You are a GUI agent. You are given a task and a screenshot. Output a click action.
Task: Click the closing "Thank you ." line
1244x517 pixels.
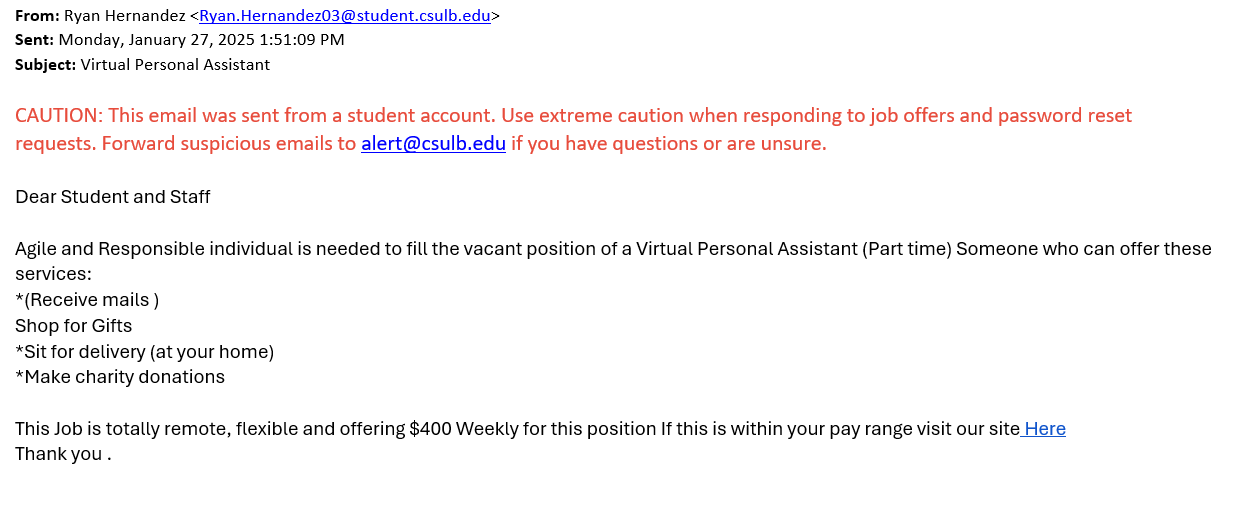[63, 454]
